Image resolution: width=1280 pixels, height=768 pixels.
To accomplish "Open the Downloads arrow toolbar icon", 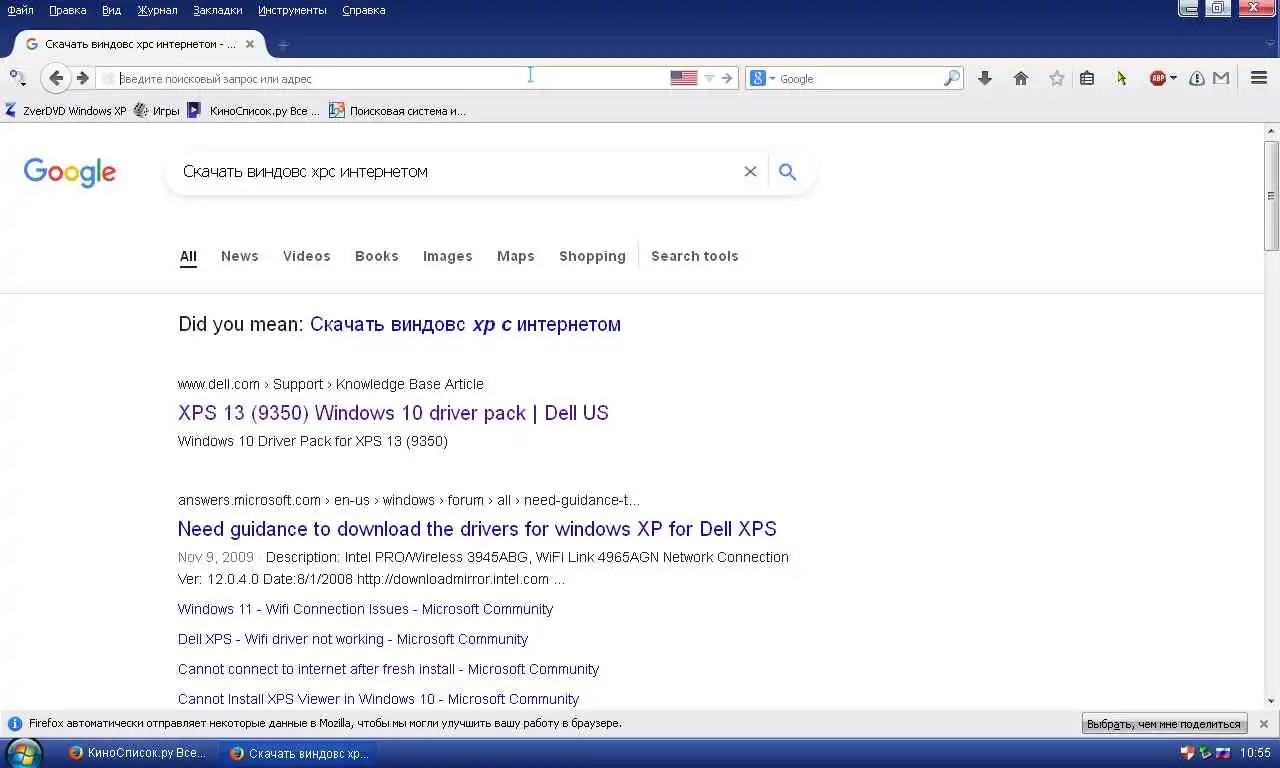I will (x=985, y=78).
